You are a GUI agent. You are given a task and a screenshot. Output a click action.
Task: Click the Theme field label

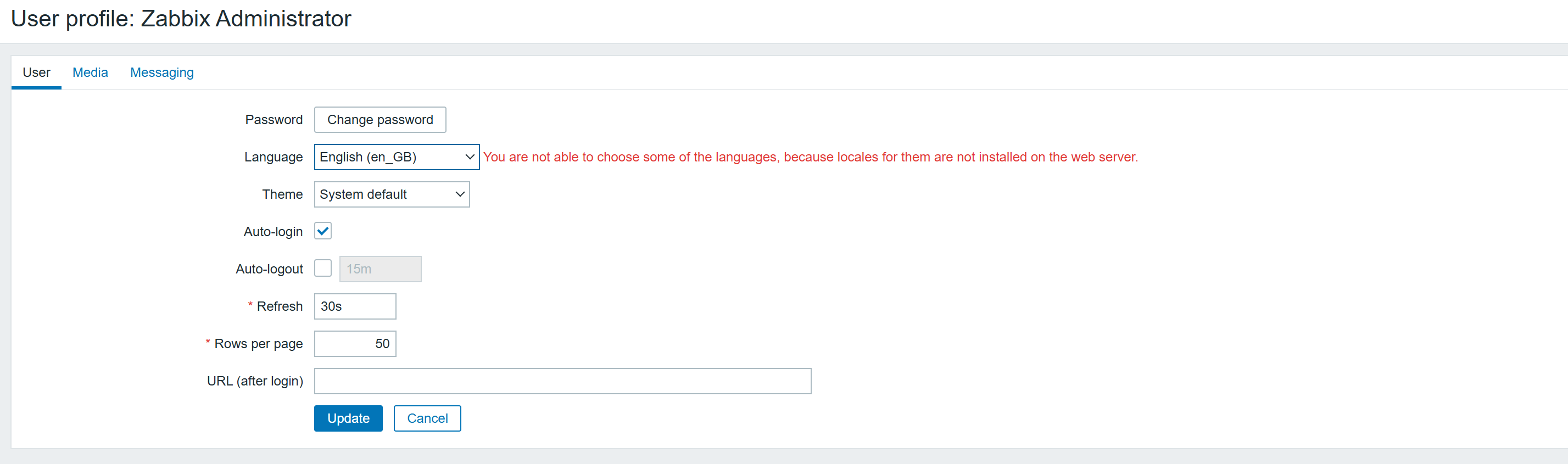tap(282, 194)
